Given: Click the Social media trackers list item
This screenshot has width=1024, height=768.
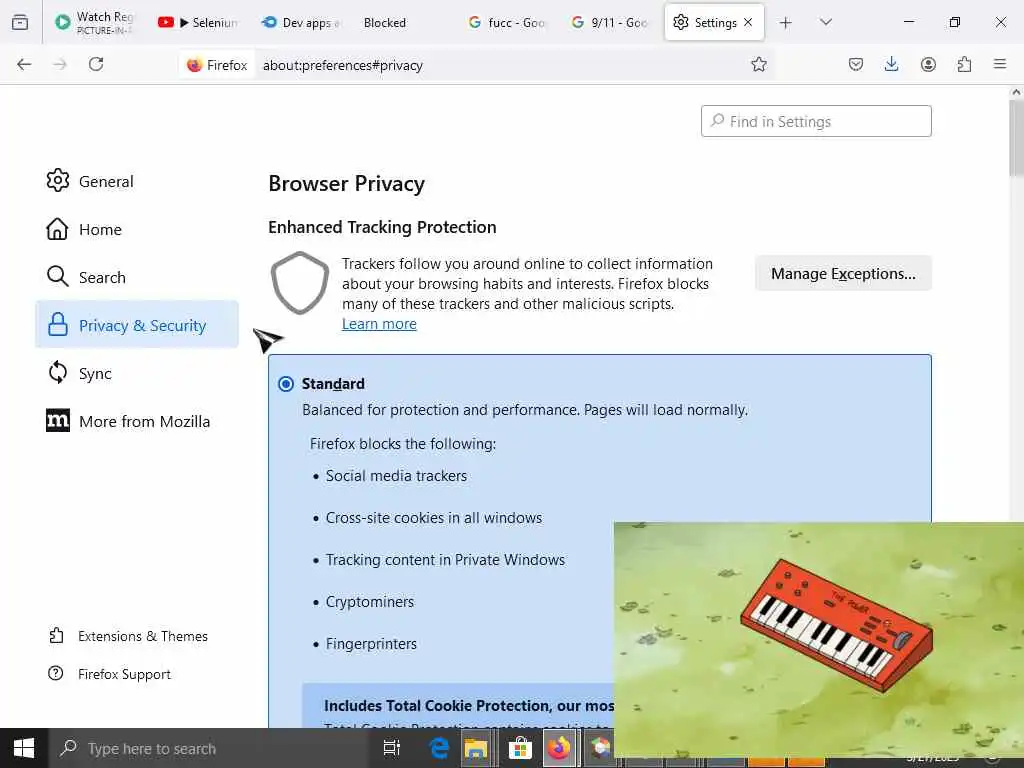Looking at the screenshot, I should click(x=396, y=476).
